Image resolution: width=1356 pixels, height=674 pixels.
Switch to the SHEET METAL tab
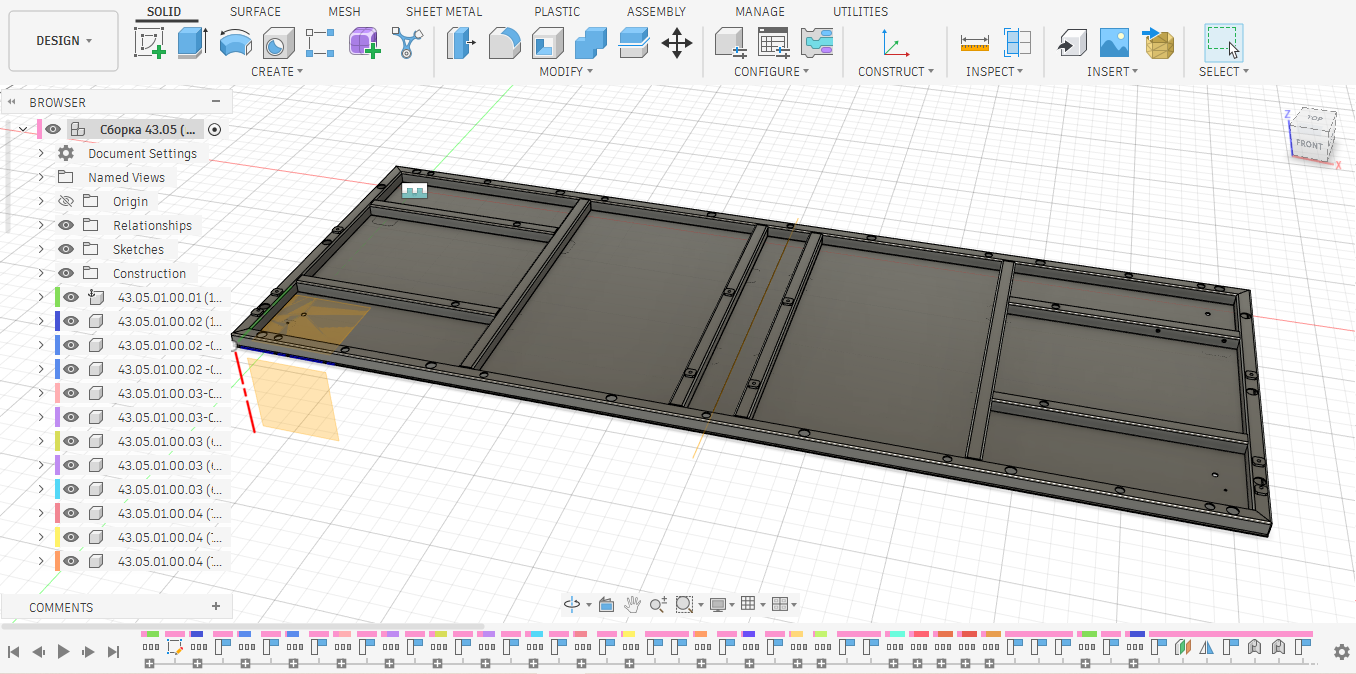(x=444, y=11)
